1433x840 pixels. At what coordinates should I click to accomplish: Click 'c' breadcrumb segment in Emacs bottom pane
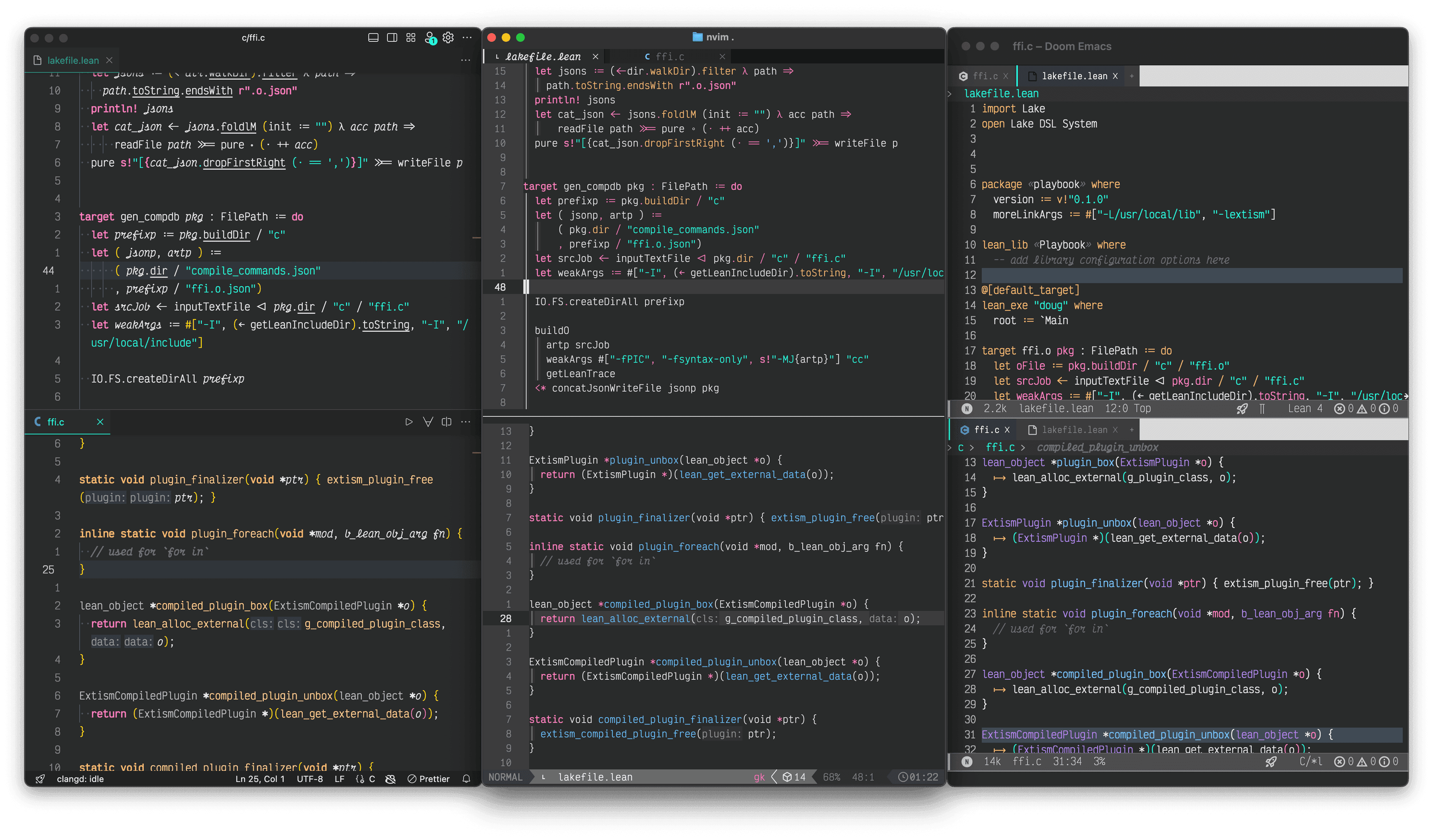961,447
